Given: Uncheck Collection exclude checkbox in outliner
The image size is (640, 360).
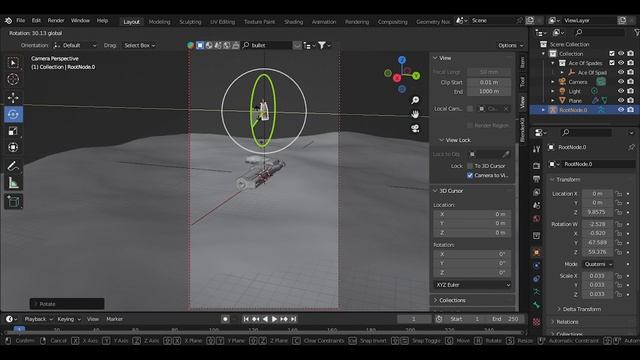Looking at the screenshot, I should pos(612,53).
